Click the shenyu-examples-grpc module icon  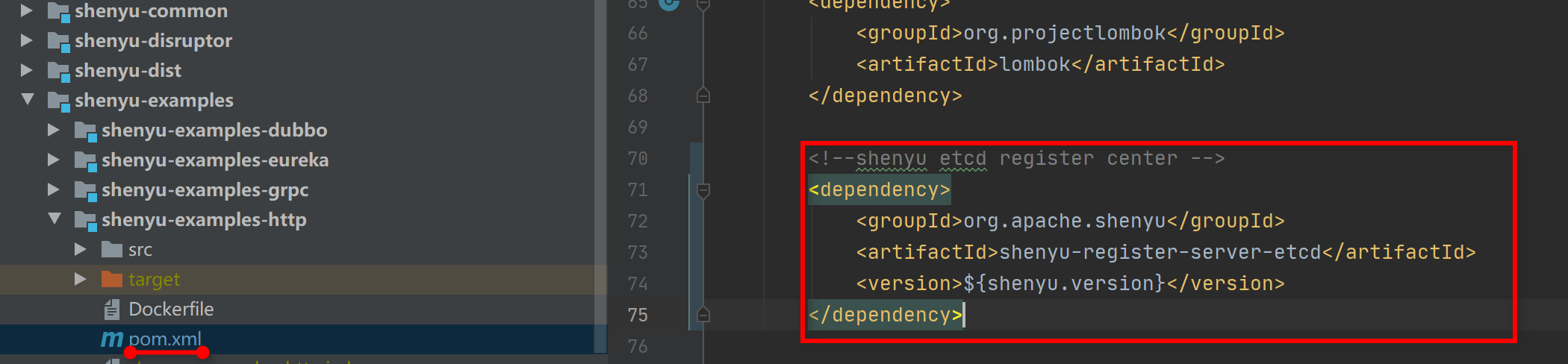pyautogui.click(x=85, y=190)
